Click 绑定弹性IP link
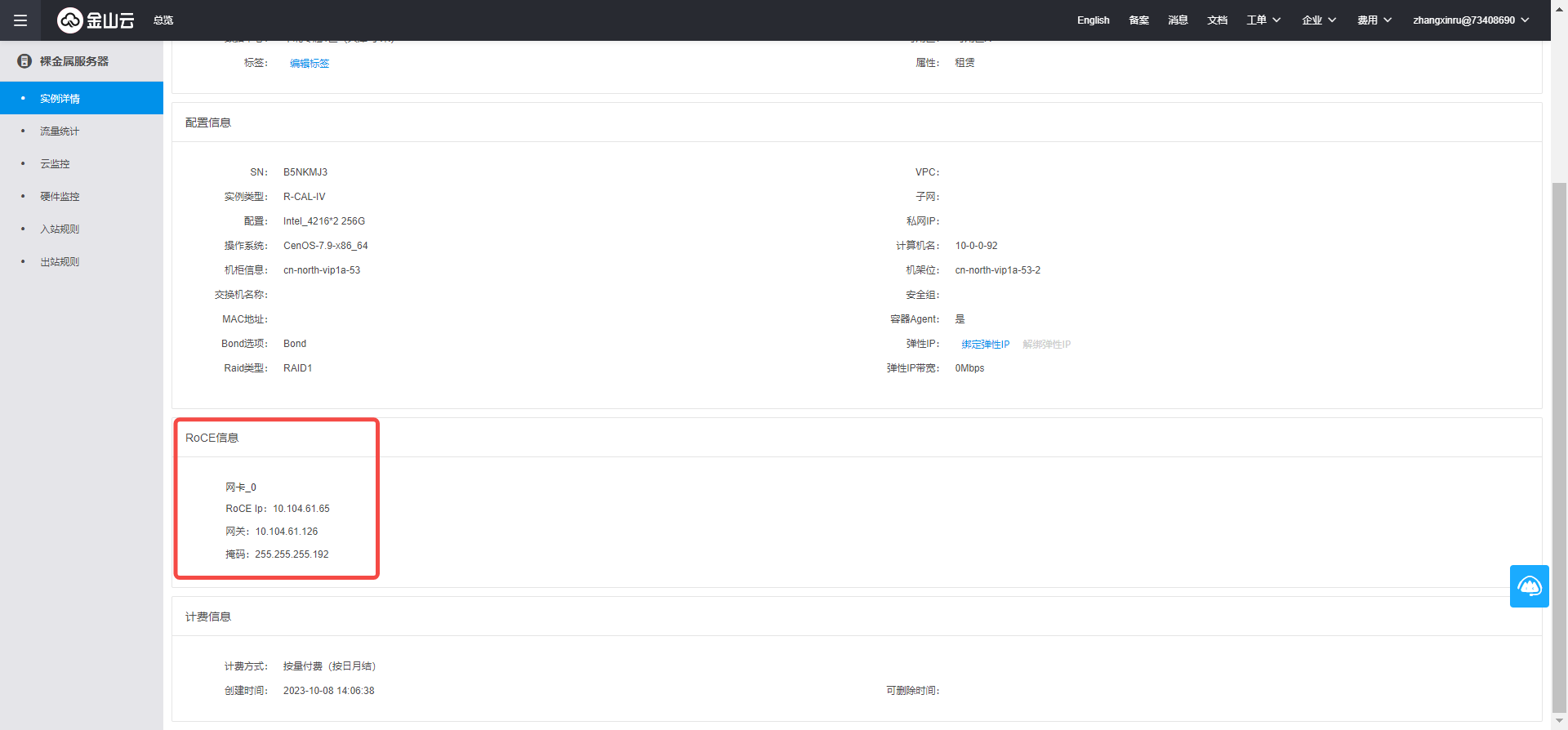 [985, 345]
